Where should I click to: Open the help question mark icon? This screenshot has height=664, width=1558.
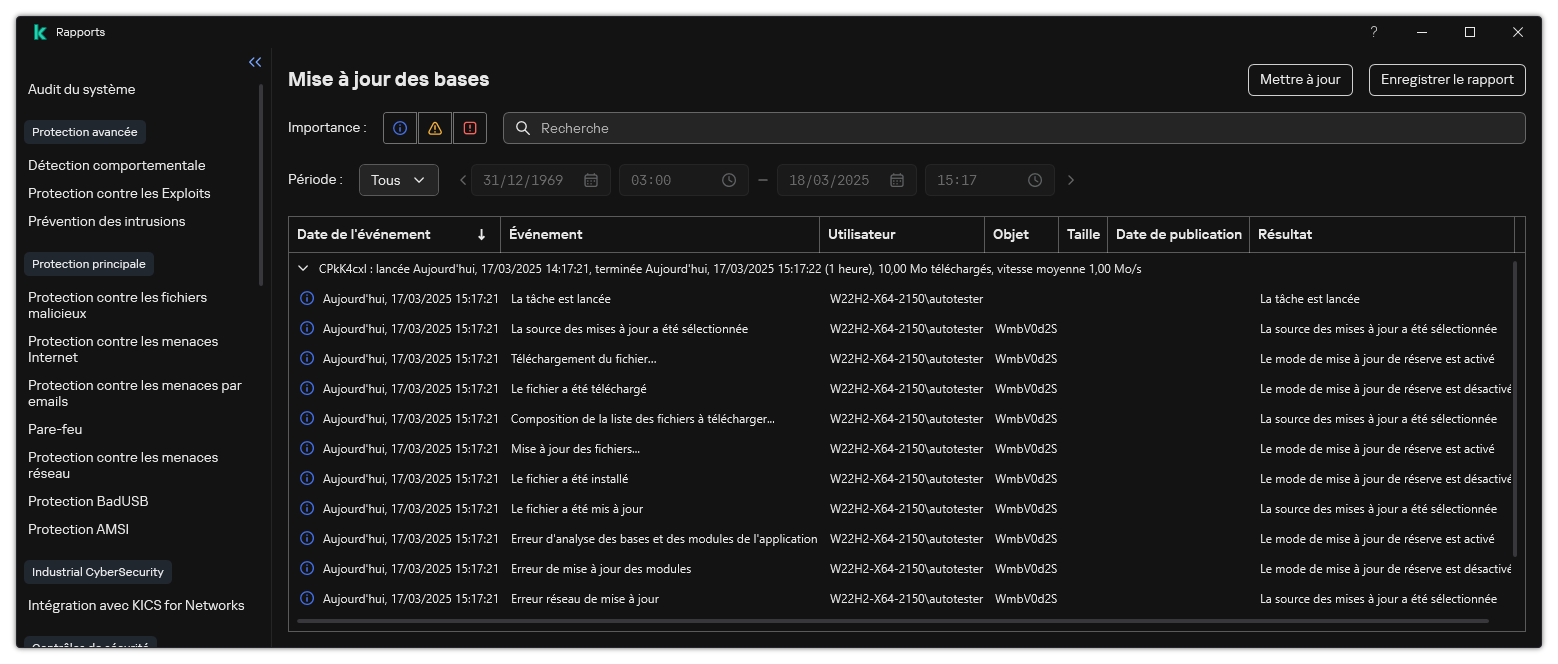pos(1373,32)
